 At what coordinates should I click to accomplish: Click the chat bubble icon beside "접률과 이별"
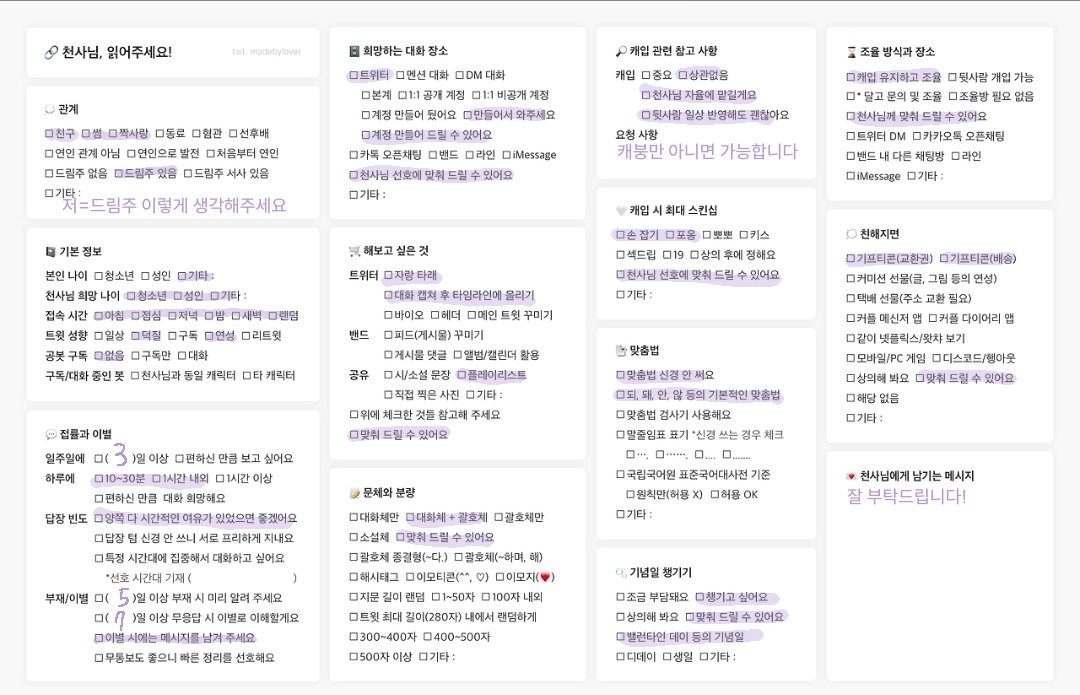coord(50,434)
